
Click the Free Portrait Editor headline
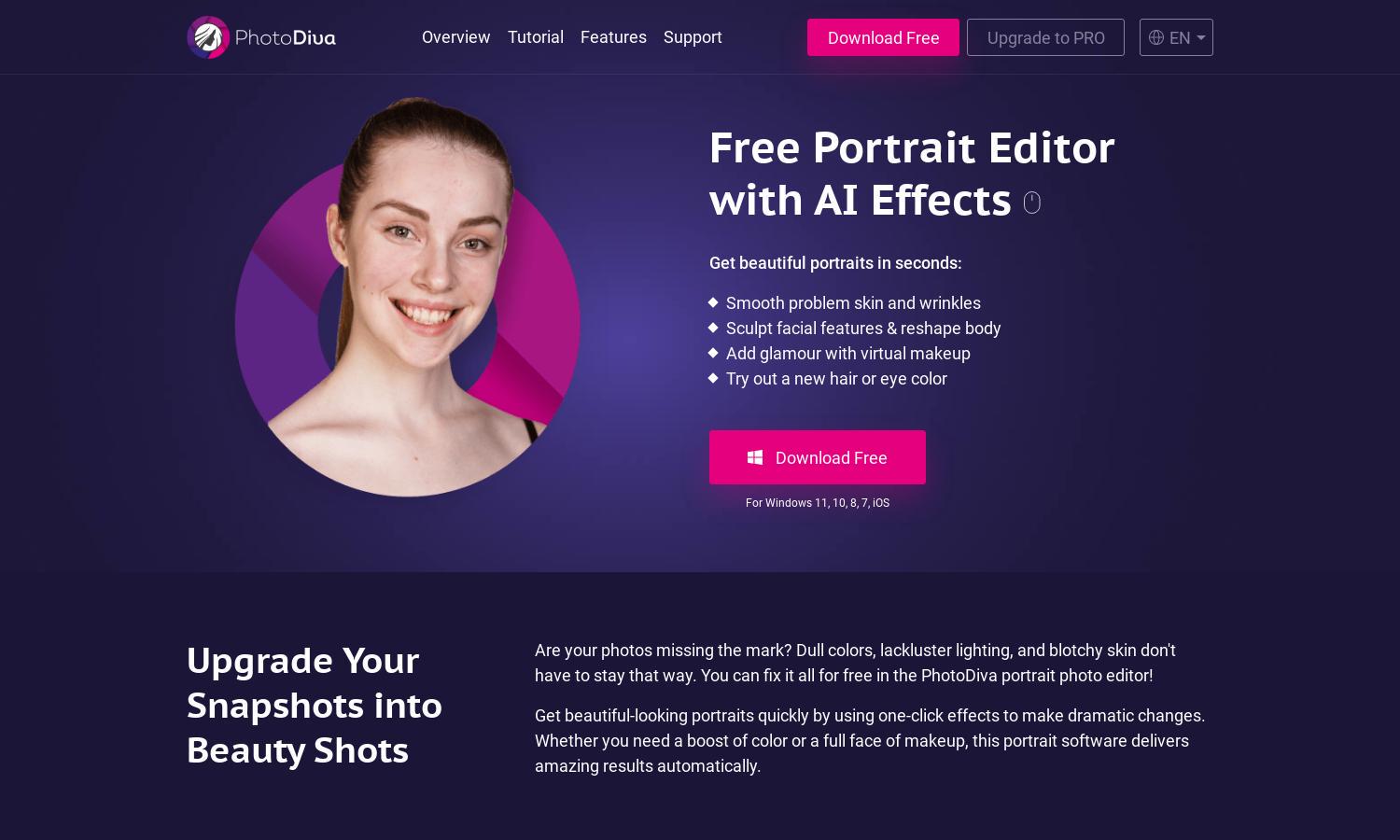[912, 174]
